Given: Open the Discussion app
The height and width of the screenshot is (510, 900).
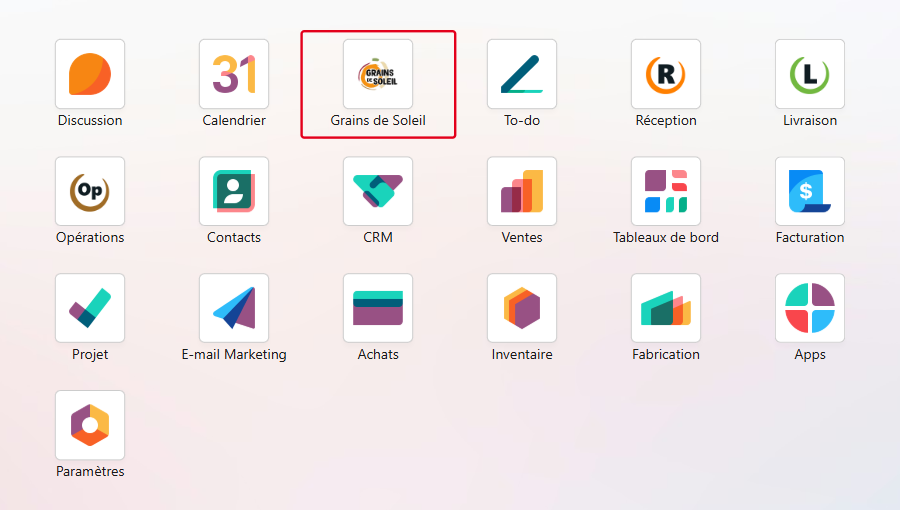Looking at the screenshot, I should (90, 74).
